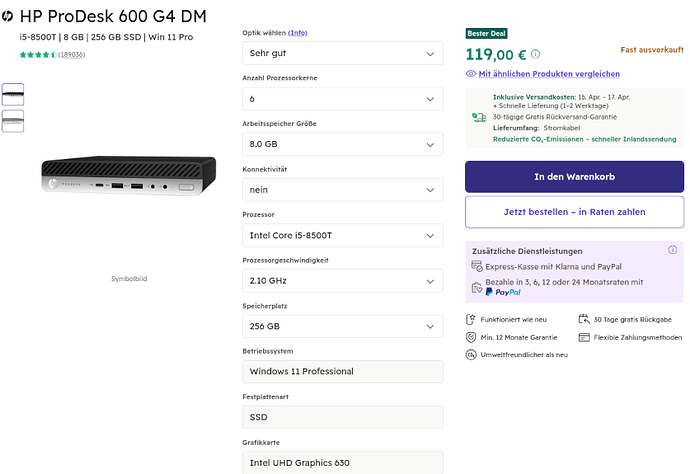Open the Speicherplatz dropdown showing 256 GB
This screenshot has height=474, width=690.
tap(342, 327)
